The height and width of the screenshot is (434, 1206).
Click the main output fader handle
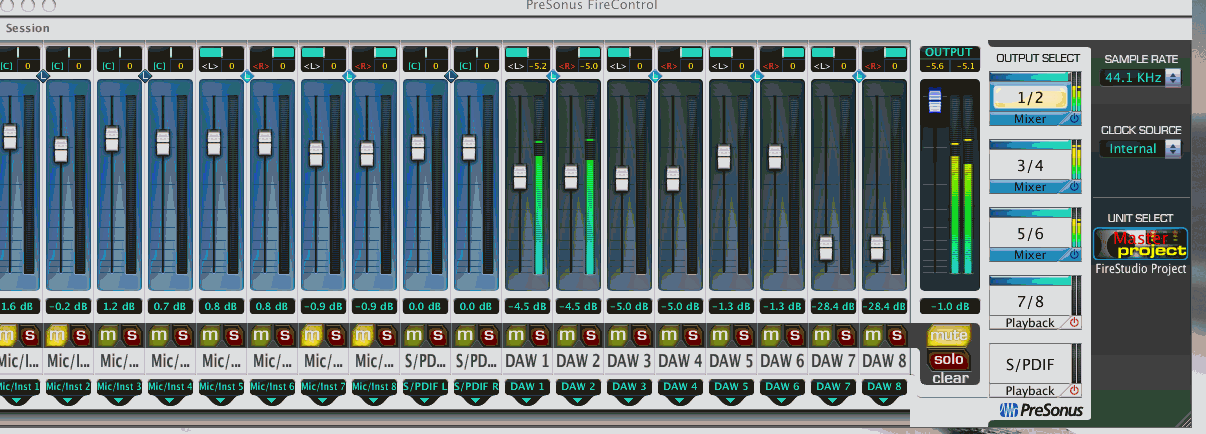tap(935, 101)
